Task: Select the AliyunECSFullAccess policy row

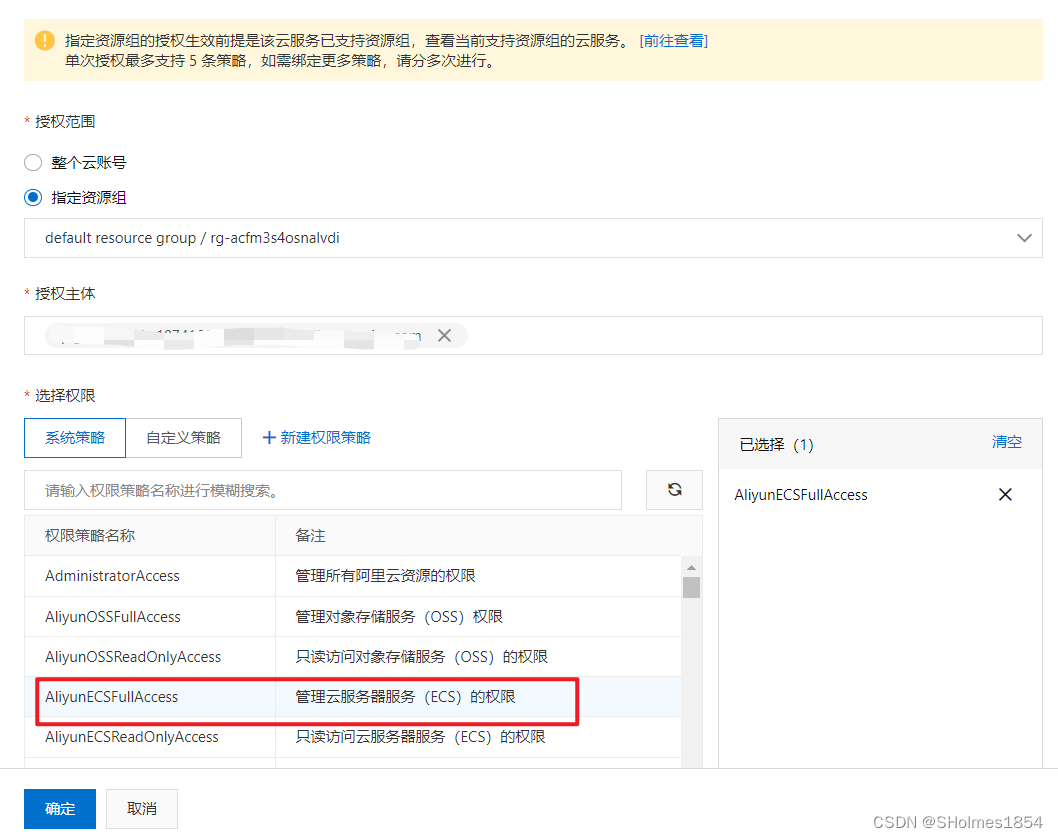Action: point(352,697)
